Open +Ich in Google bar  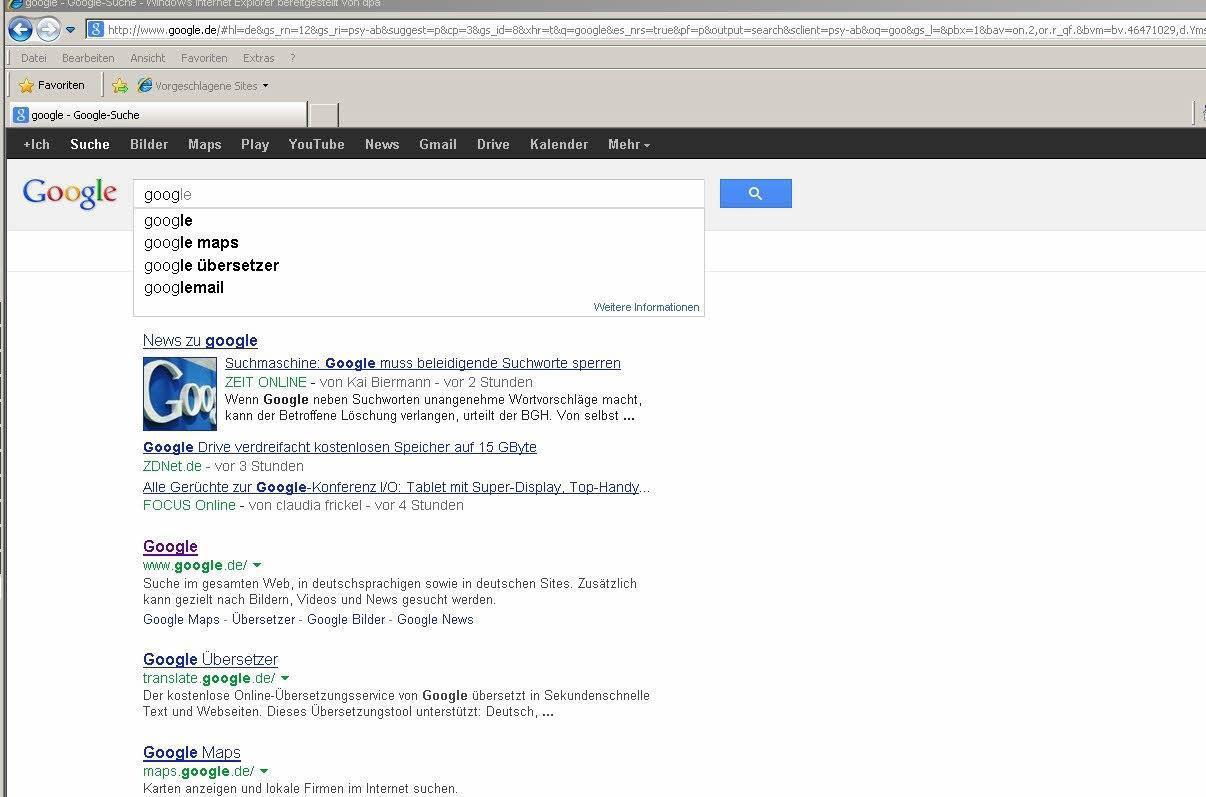click(x=37, y=144)
